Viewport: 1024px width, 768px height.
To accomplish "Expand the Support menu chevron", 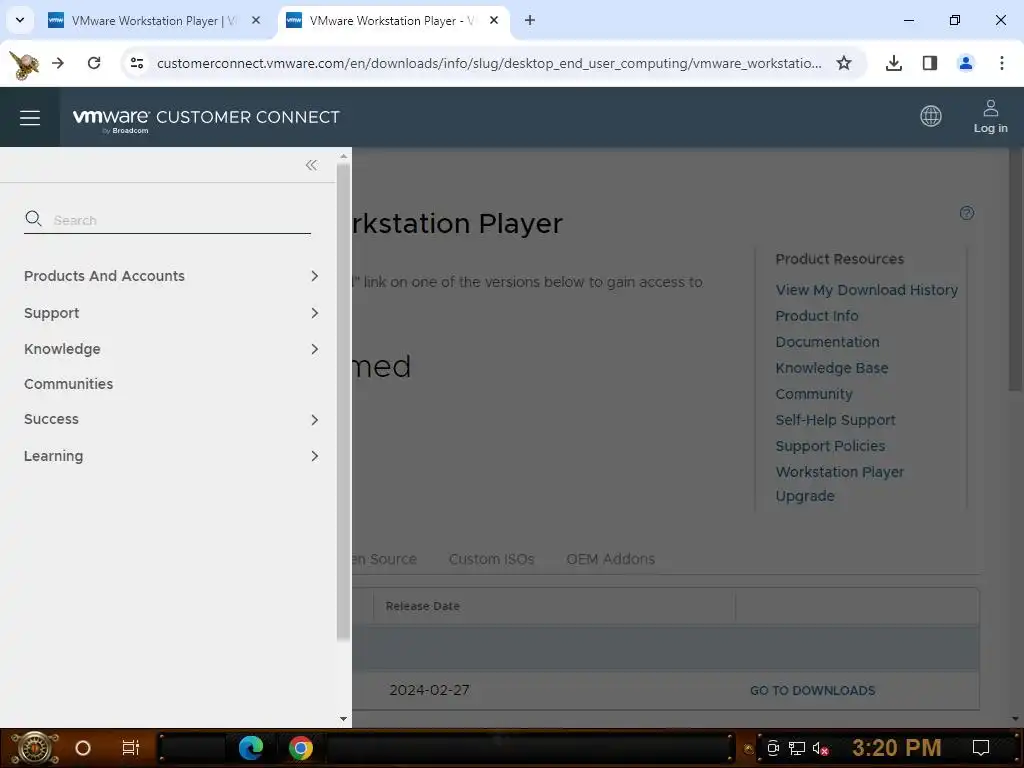I will (x=315, y=313).
